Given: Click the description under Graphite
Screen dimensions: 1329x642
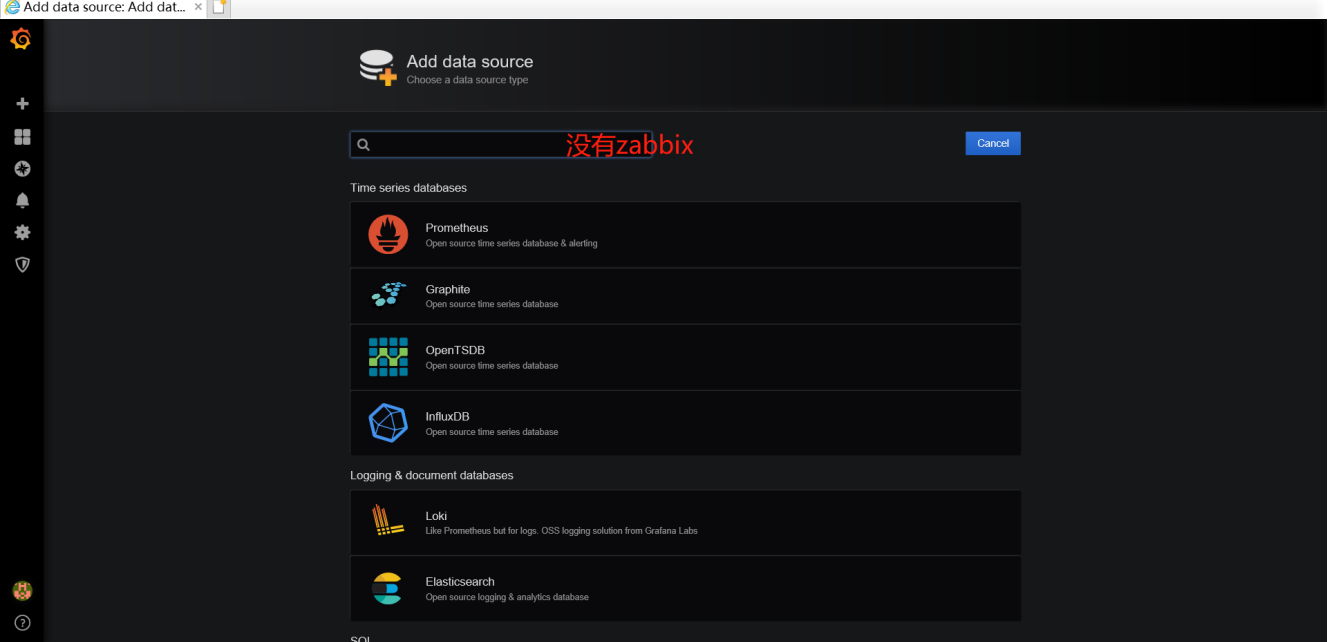Looking at the screenshot, I should (x=492, y=304).
